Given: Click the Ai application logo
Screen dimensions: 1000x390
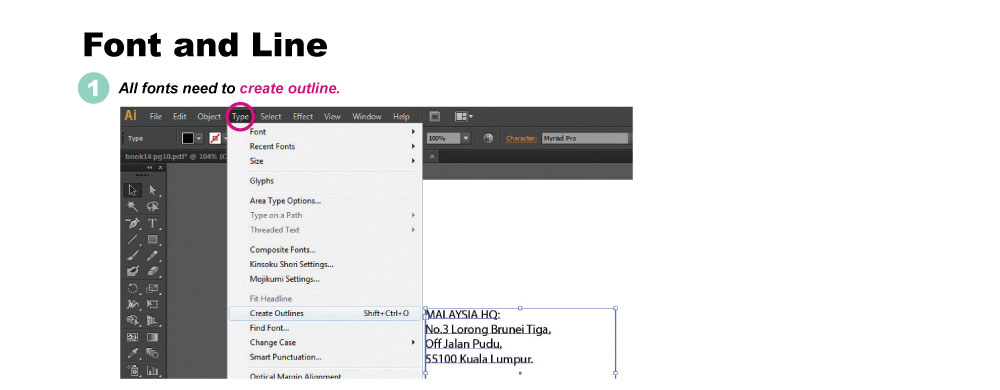Looking at the screenshot, I should (x=131, y=116).
